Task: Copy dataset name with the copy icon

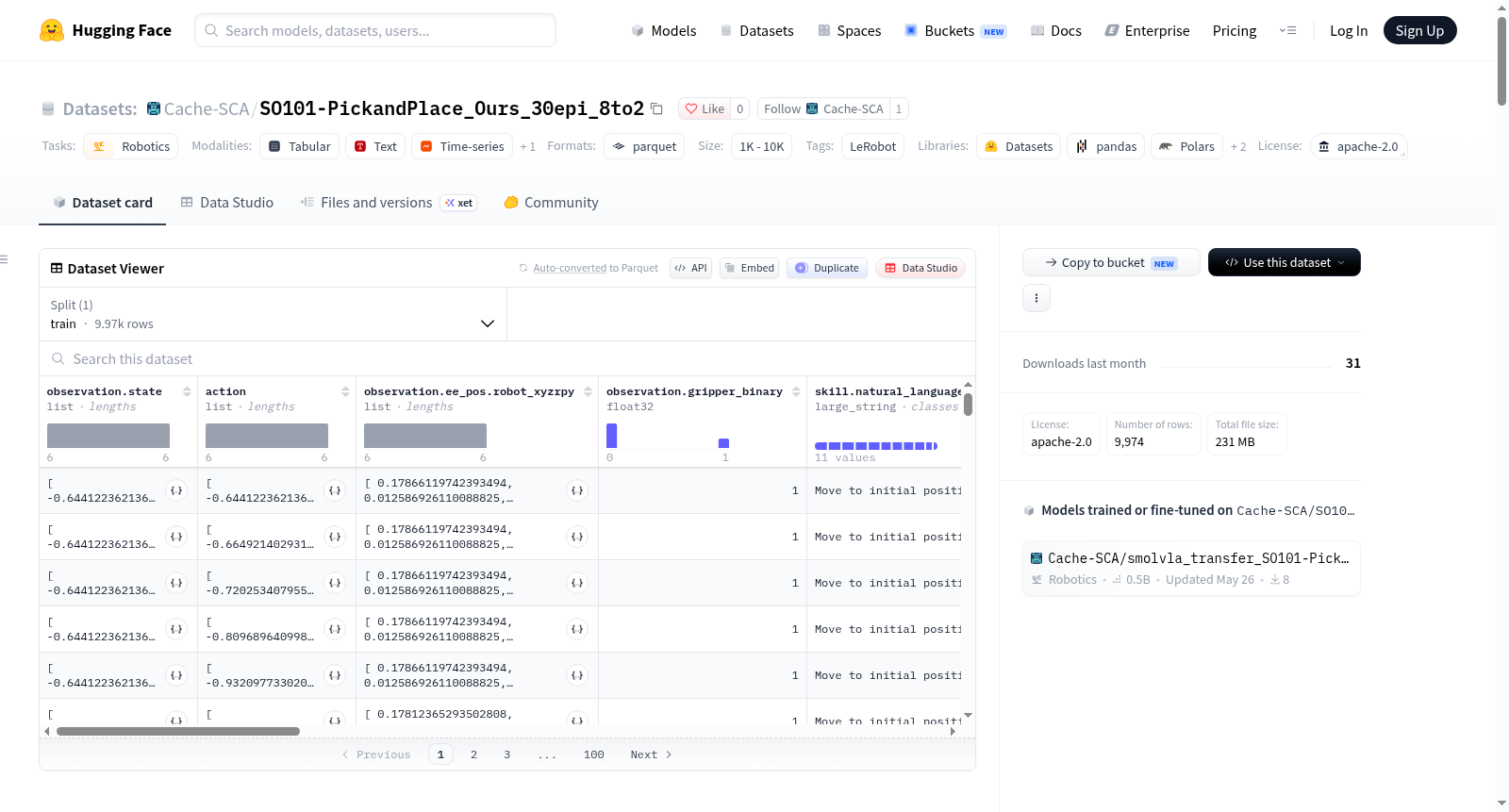Action: 656,108
